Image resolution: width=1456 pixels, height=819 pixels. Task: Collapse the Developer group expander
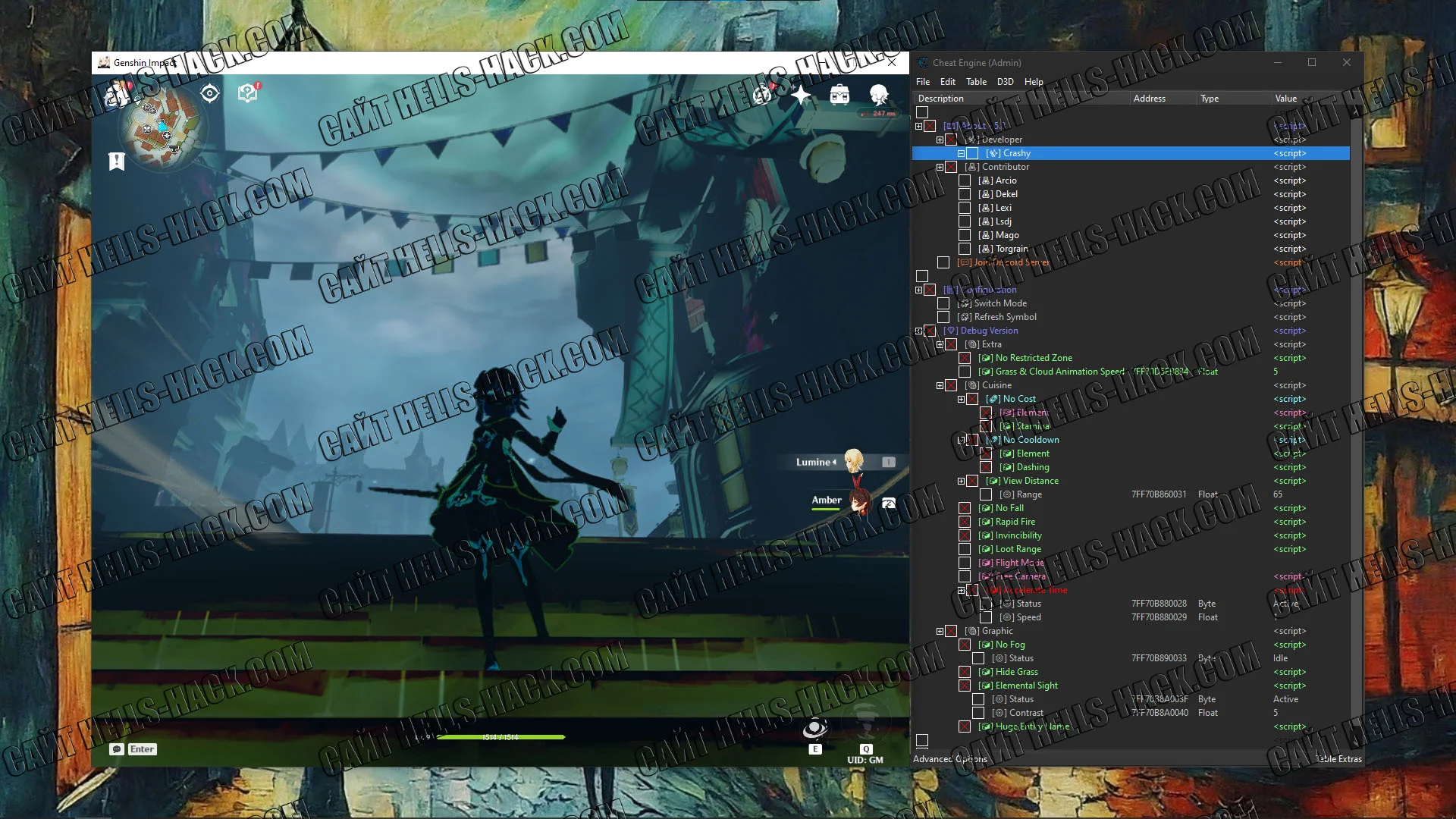940,140
